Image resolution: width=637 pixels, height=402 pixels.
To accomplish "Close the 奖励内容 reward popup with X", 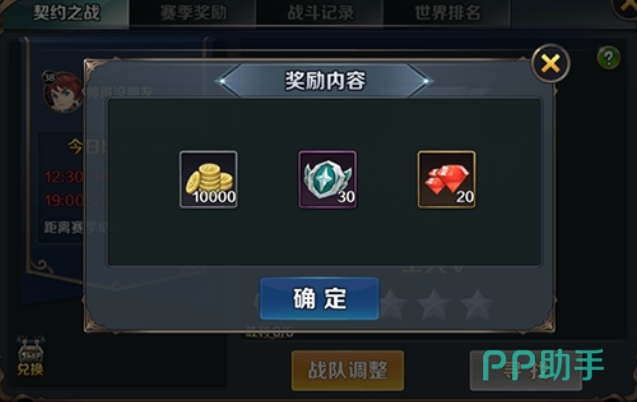I will (x=551, y=64).
